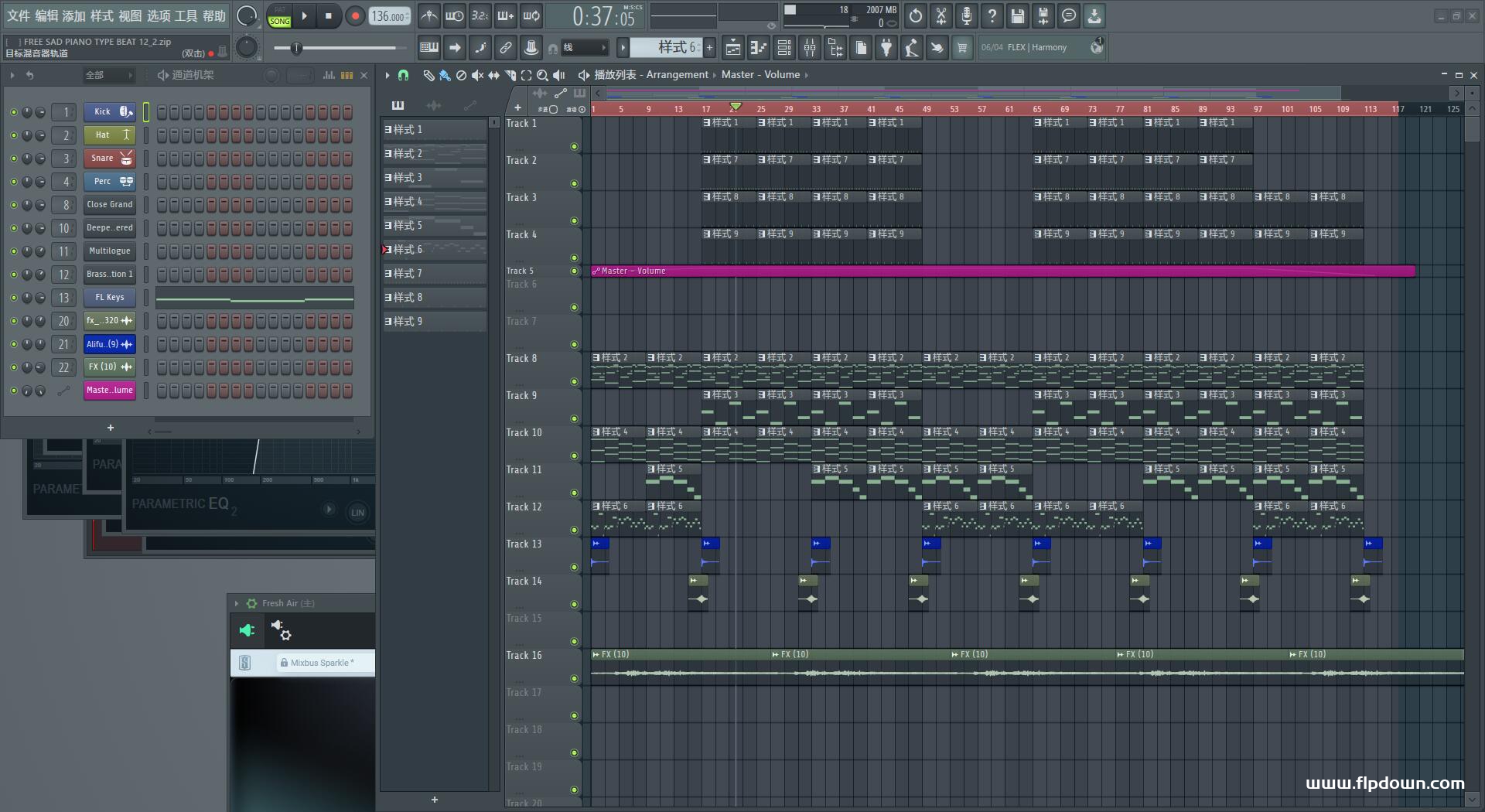The height and width of the screenshot is (812, 1485).
Task: Click the shopping cart content library icon
Action: (962, 48)
